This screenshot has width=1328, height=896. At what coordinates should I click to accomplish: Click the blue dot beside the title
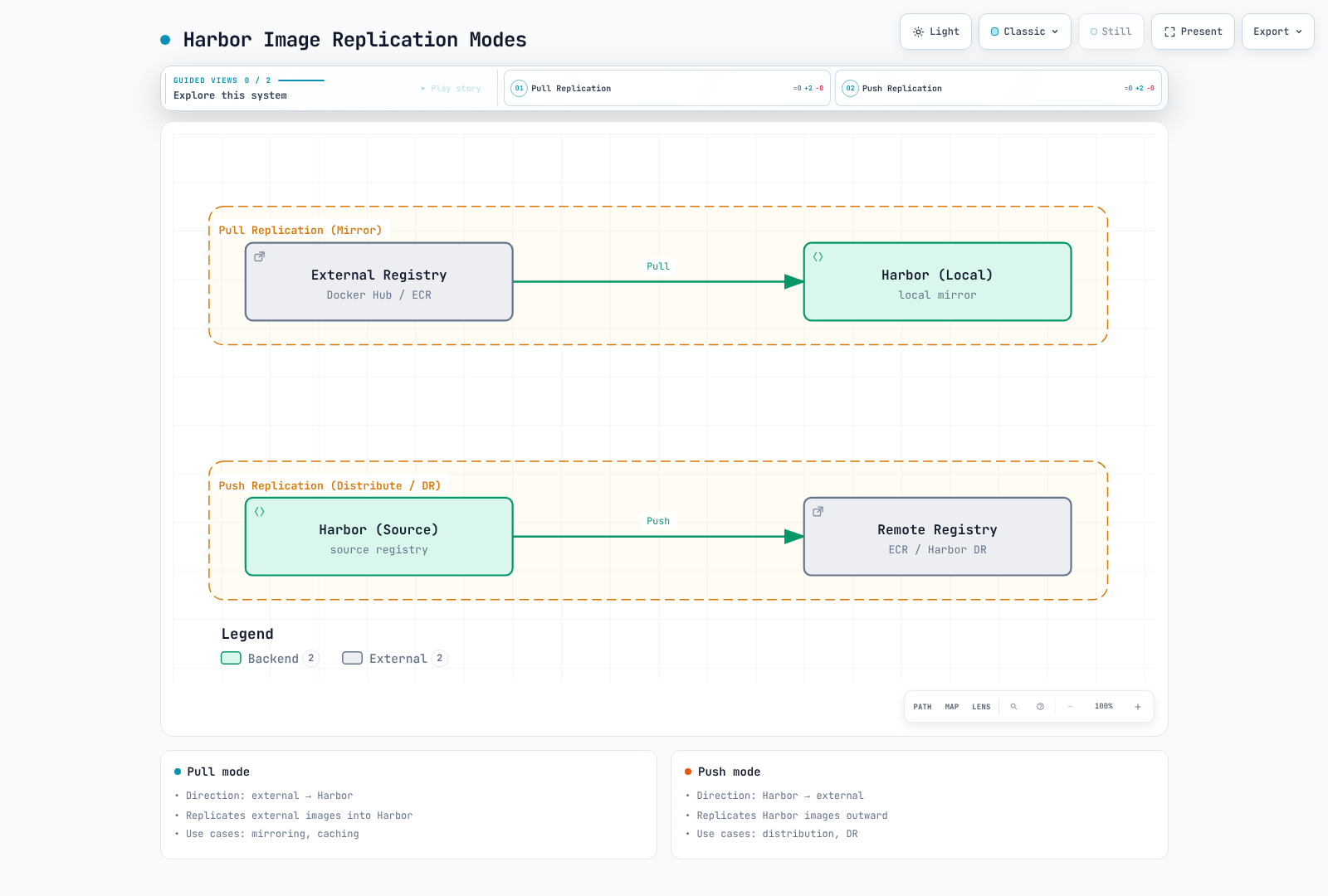coord(165,40)
